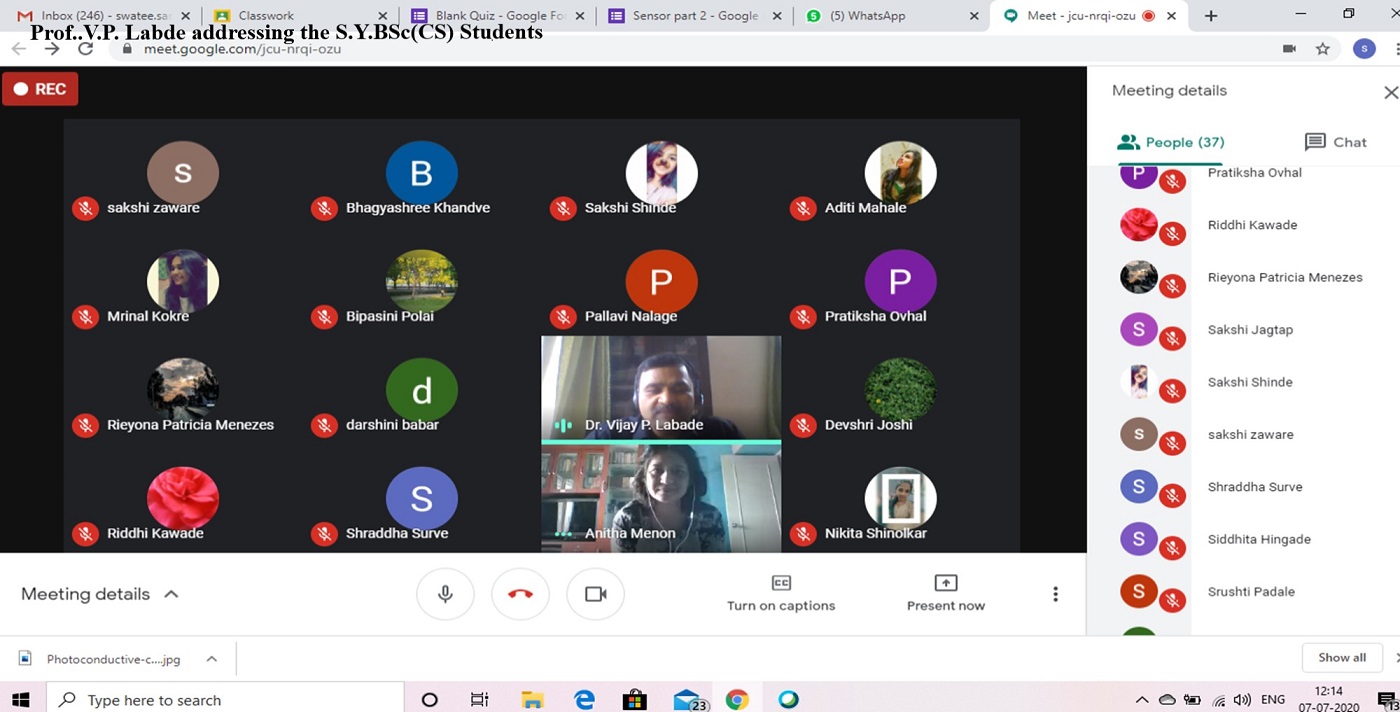Image resolution: width=1400 pixels, height=712 pixels.
Task: Unmute Riddhi Kawade in the people list
Action: point(1171,232)
